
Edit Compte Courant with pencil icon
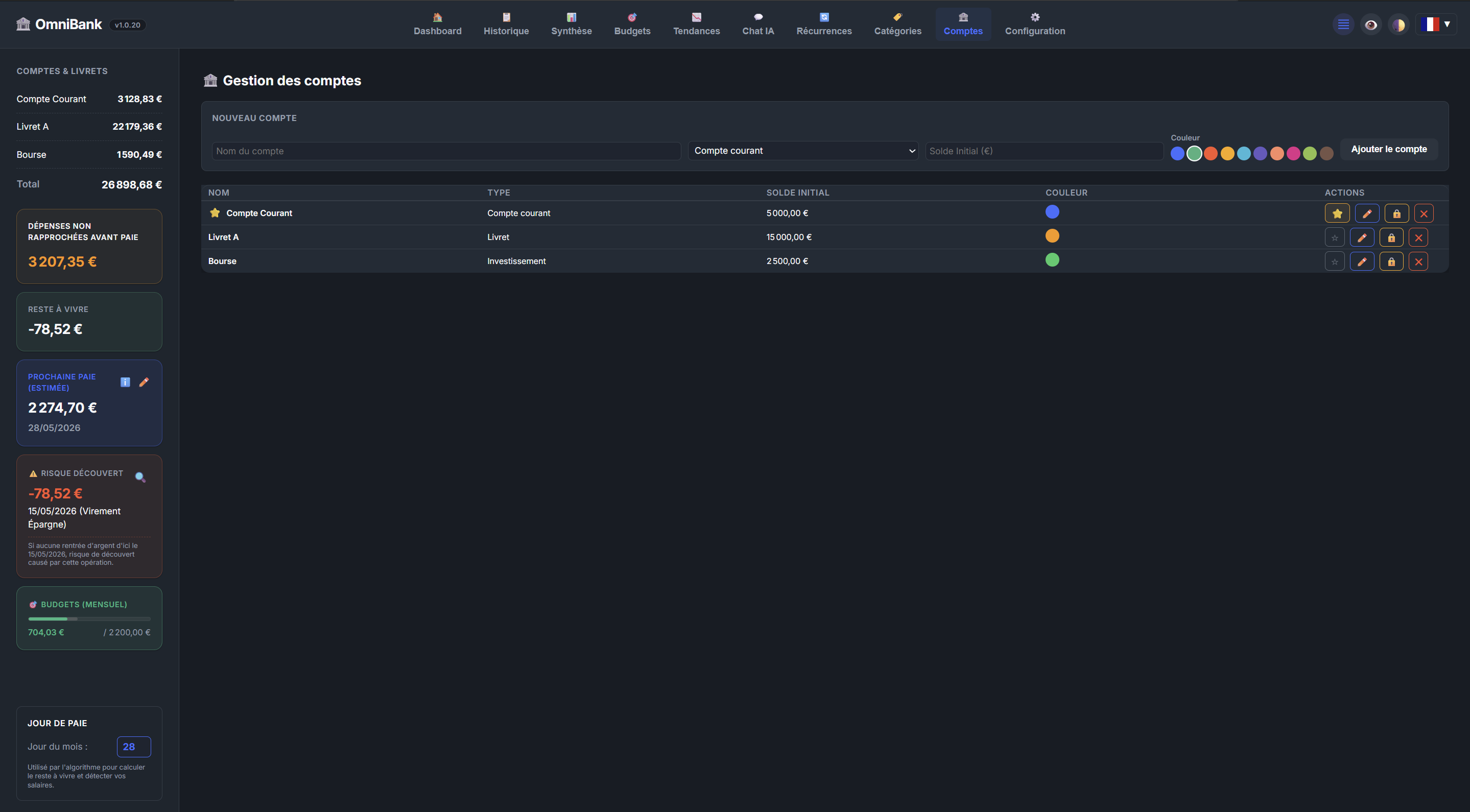[1367, 213]
